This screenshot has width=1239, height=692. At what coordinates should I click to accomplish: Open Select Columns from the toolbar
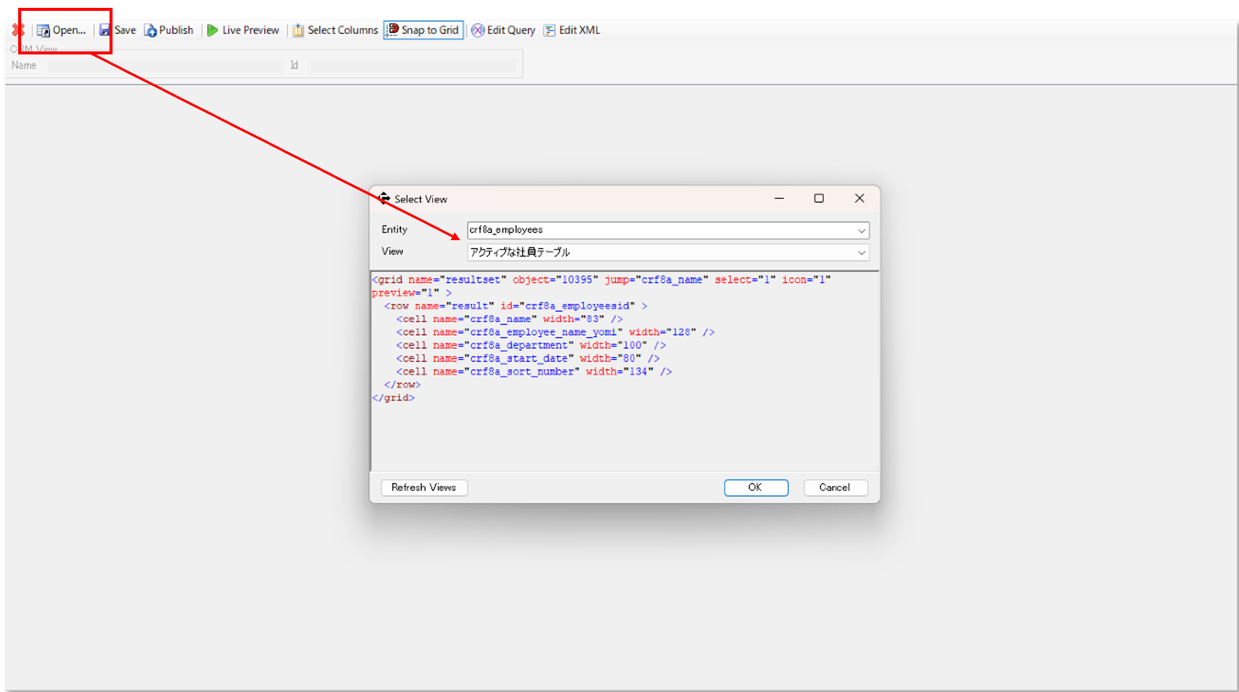coord(298,30)
